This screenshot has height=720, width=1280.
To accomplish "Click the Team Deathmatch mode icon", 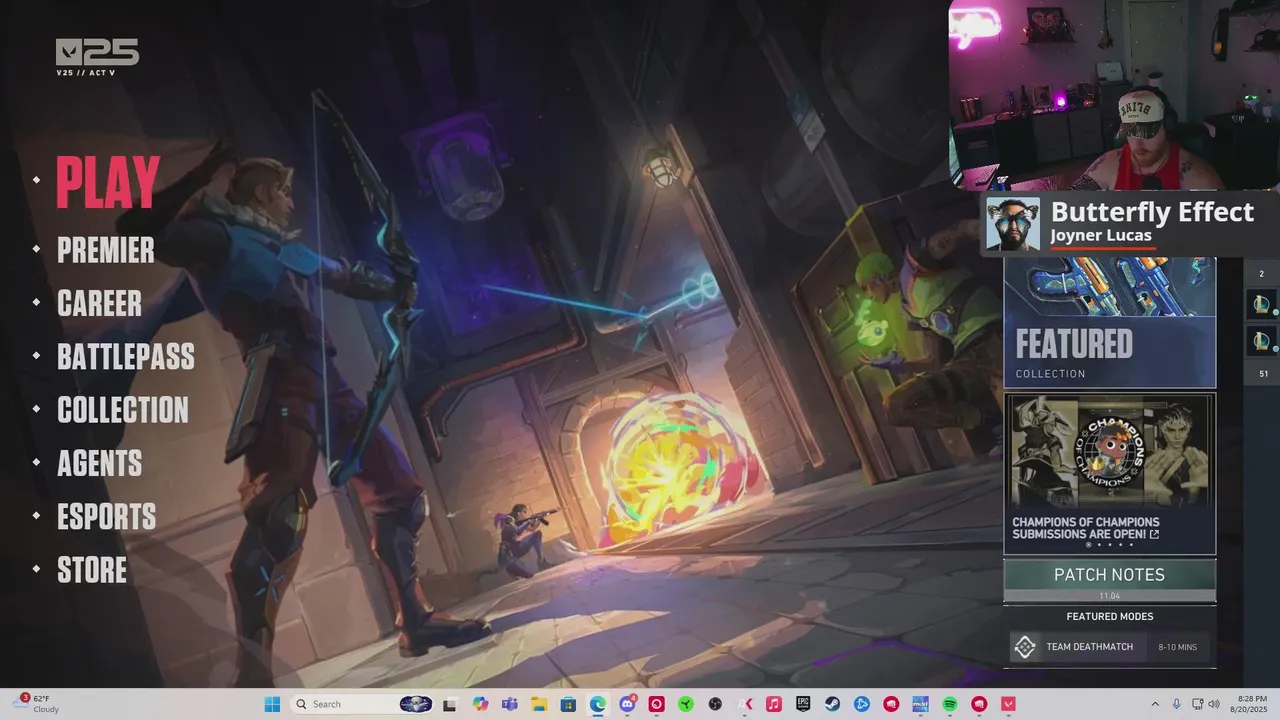I will coord(1025,647).
